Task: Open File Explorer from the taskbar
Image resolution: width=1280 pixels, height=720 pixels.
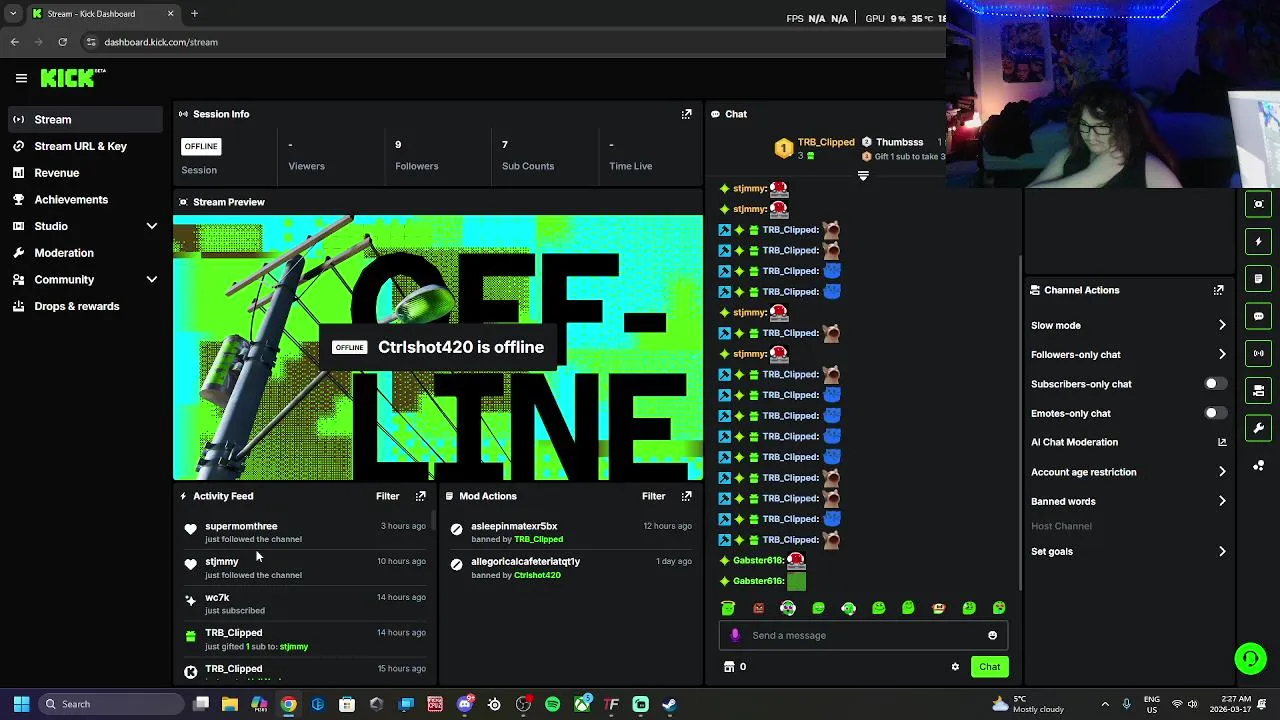Action: (x=230, y=704)
